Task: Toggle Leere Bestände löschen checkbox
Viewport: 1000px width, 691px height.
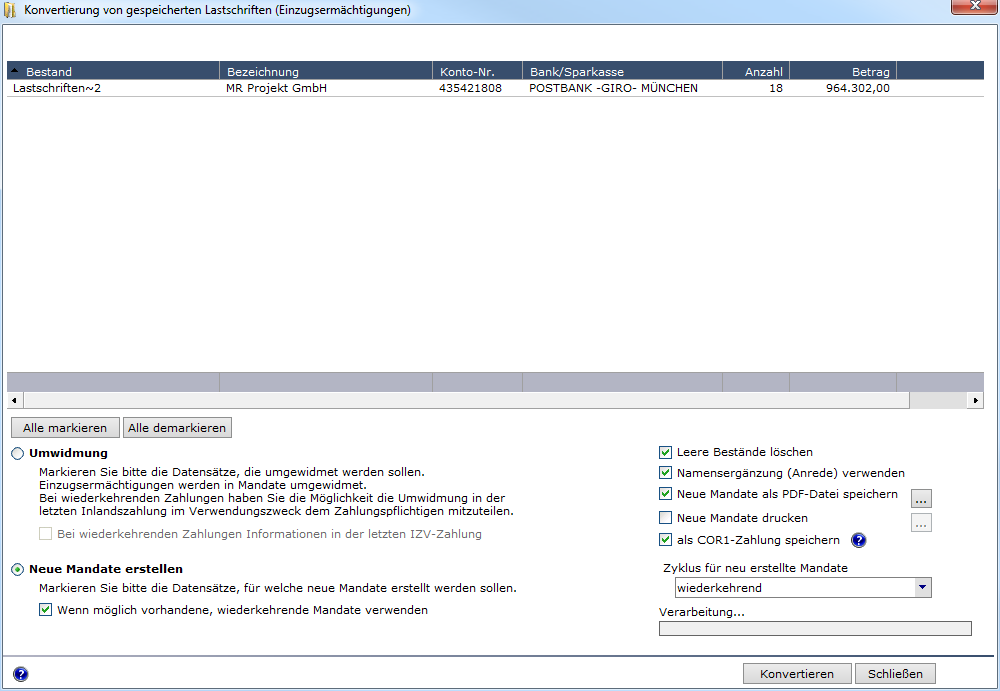Action: pyautogui.click(x=665, y=452)
